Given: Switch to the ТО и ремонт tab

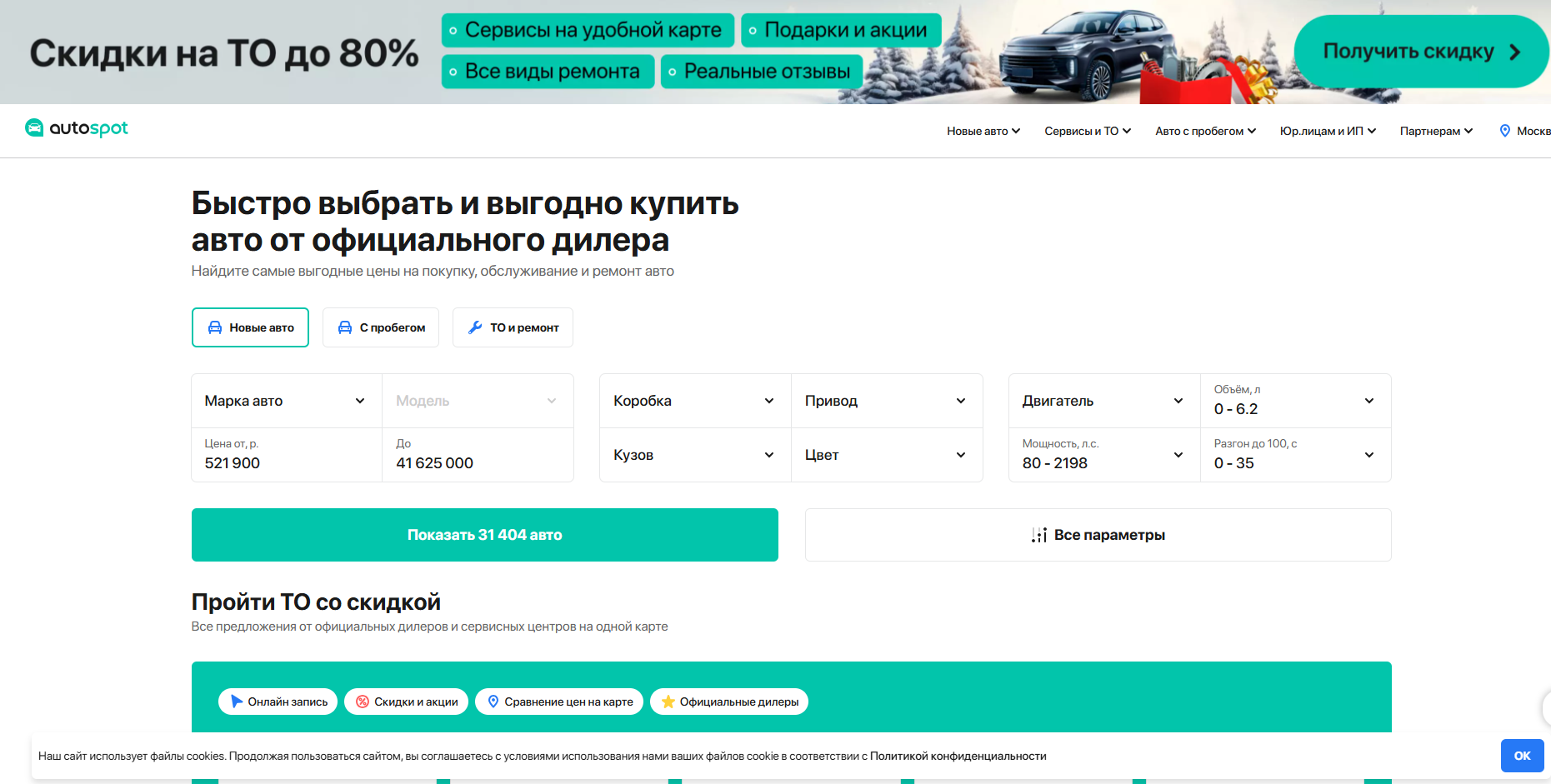Looking at the screenshot, I should (x=513, y=327).
